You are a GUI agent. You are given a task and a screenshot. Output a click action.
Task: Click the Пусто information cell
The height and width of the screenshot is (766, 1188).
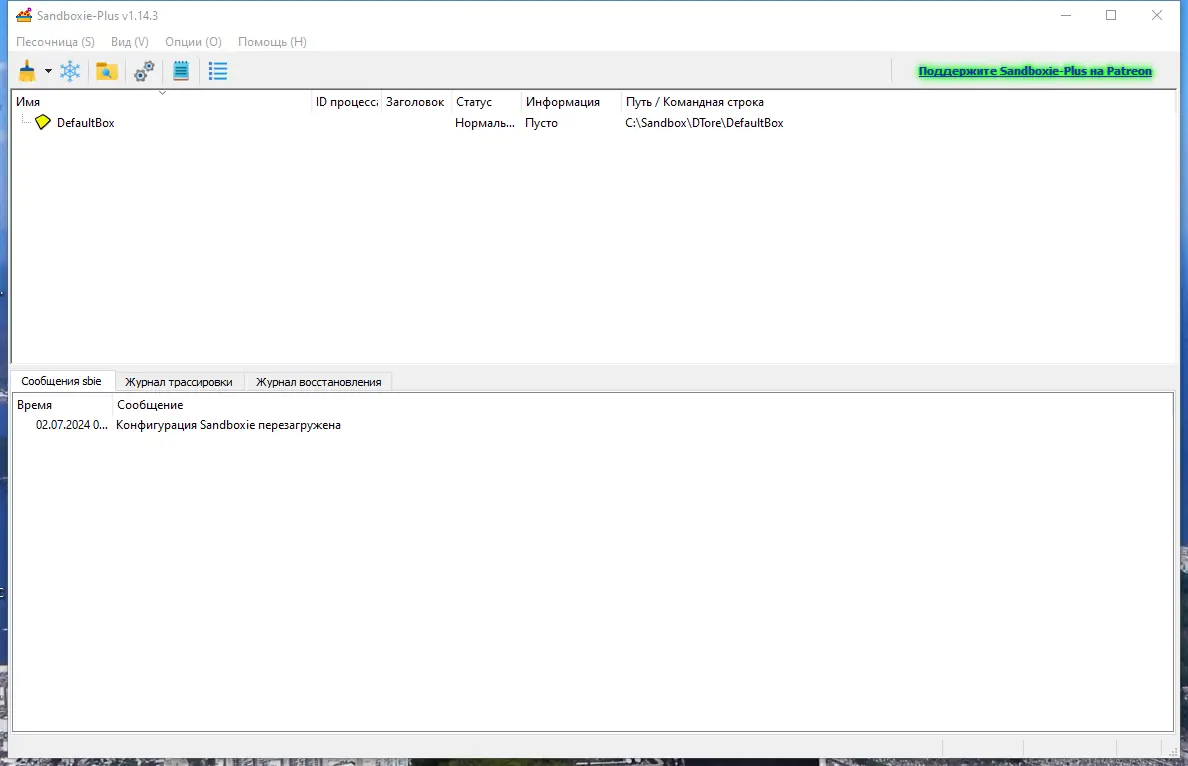pyautogui.click(x=541, y=123)
